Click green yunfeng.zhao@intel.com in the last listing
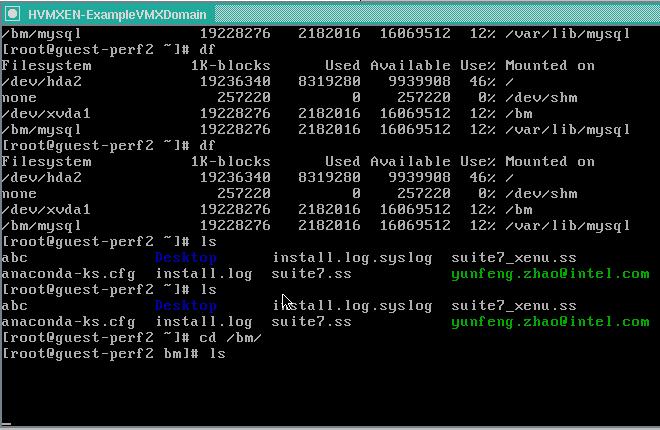The height and width of the screenshot is (430, 660). click(x=549, y=321)
